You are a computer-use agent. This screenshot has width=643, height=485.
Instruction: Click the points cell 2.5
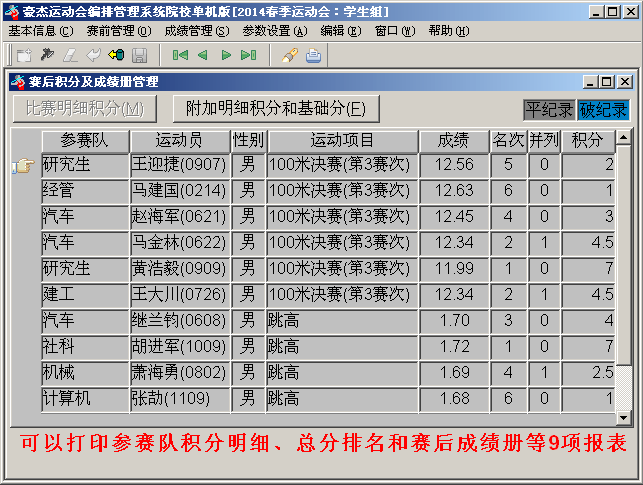pyautogui.click(x=588, y=373)
